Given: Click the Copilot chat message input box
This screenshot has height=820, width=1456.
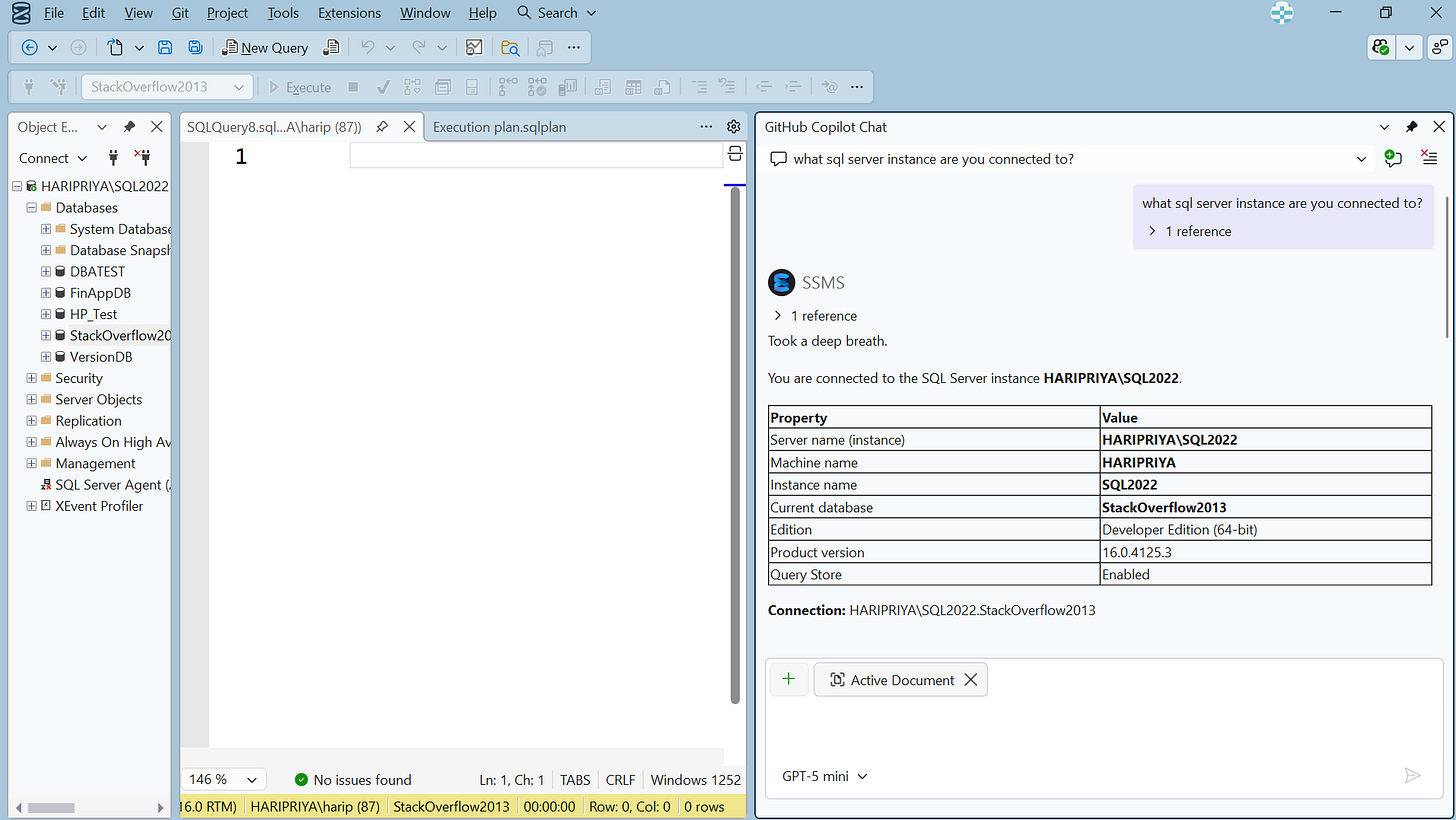Looking at the screenshot, I should pyautogui.click(x=1103, y=730).
